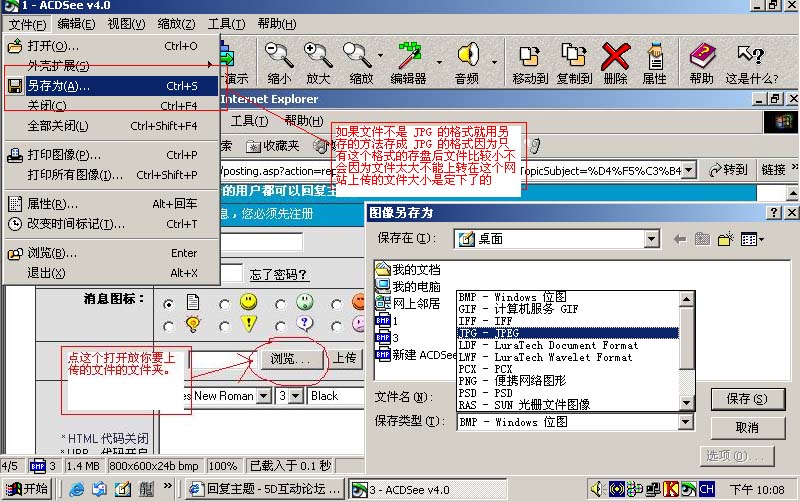Click the red Delete (删除) icon

(x=615, y=56)
